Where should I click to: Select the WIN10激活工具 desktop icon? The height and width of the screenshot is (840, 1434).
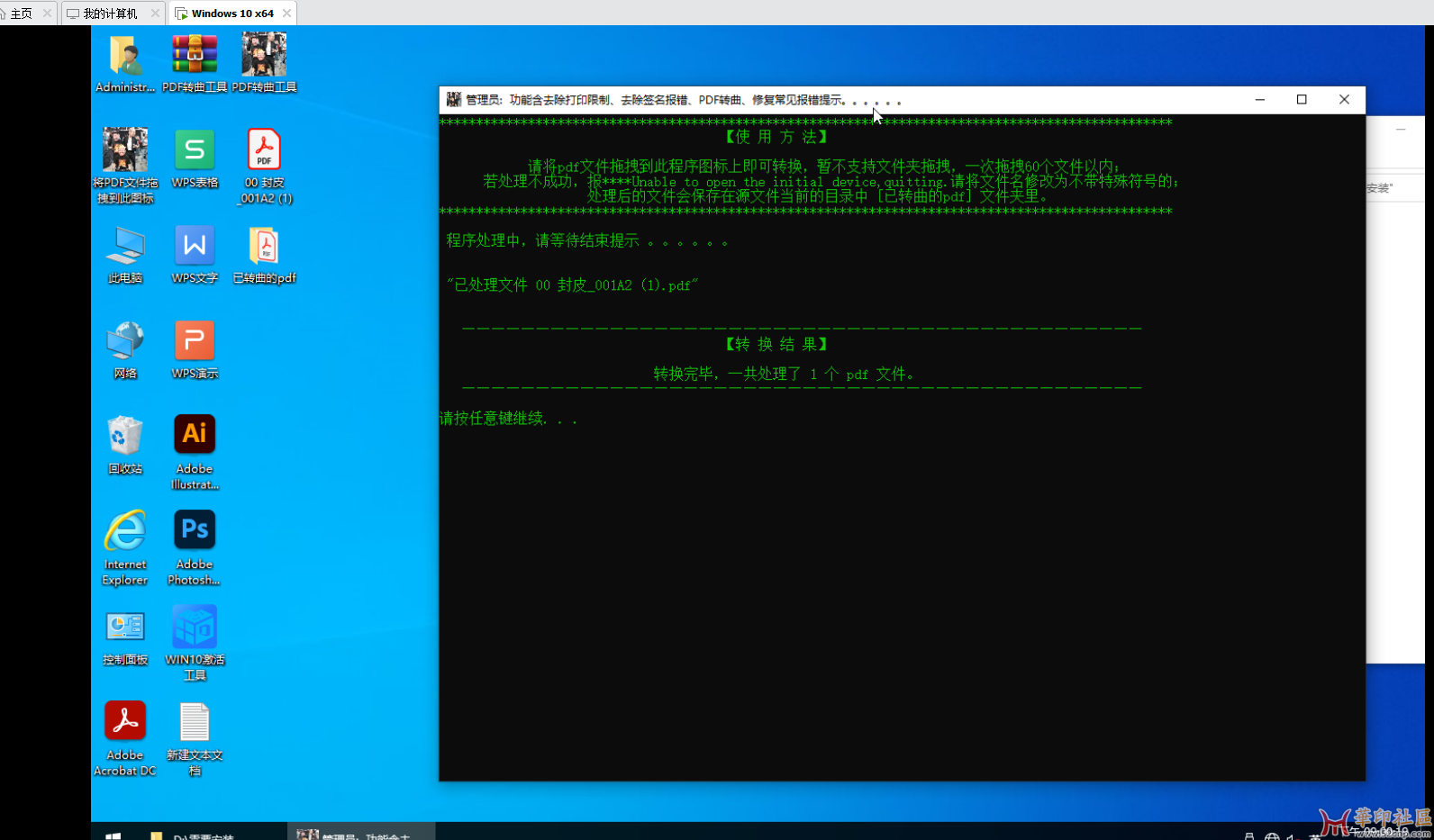pos(195,627)
